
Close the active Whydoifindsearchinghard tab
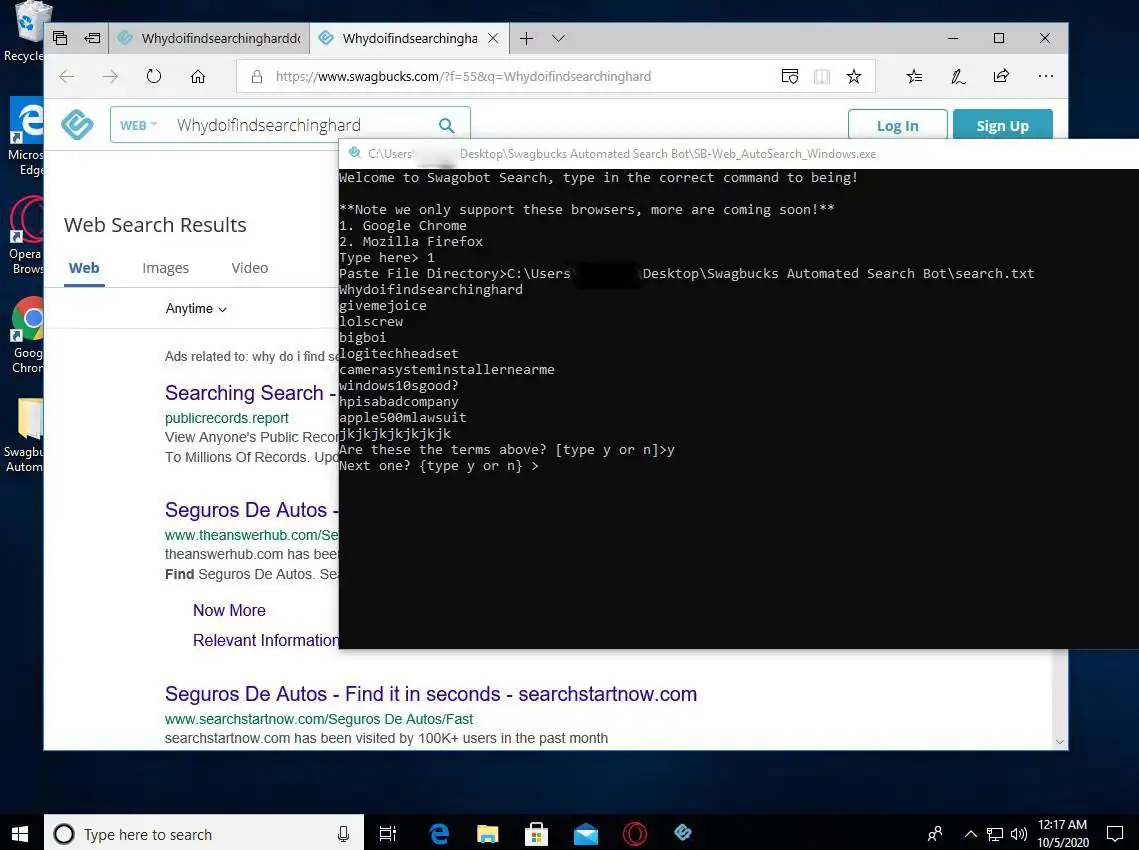pos(493,39)
